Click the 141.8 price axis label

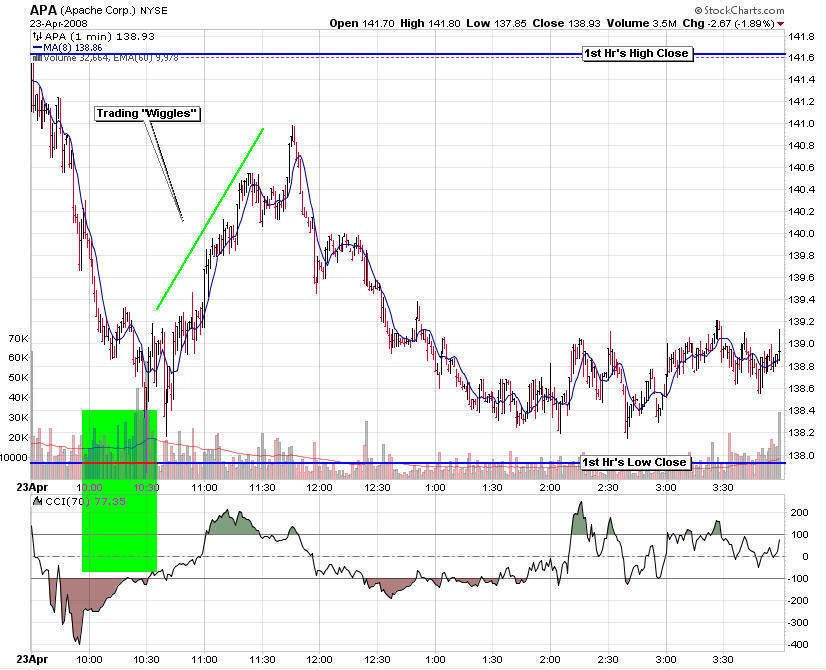[801, 36]
